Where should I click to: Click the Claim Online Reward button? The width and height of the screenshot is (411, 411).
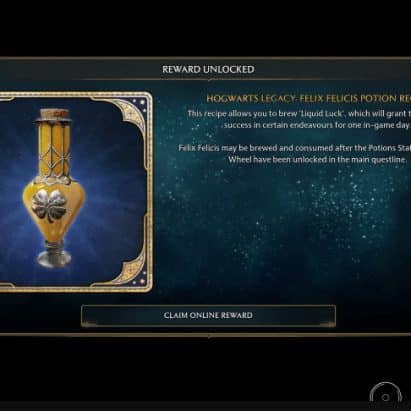click(208, 315)
